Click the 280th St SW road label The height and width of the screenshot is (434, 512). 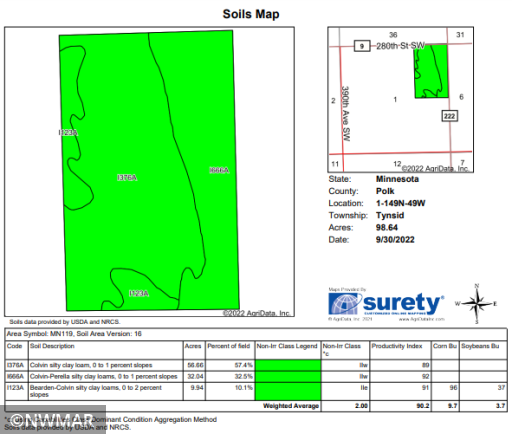(401, 46)
